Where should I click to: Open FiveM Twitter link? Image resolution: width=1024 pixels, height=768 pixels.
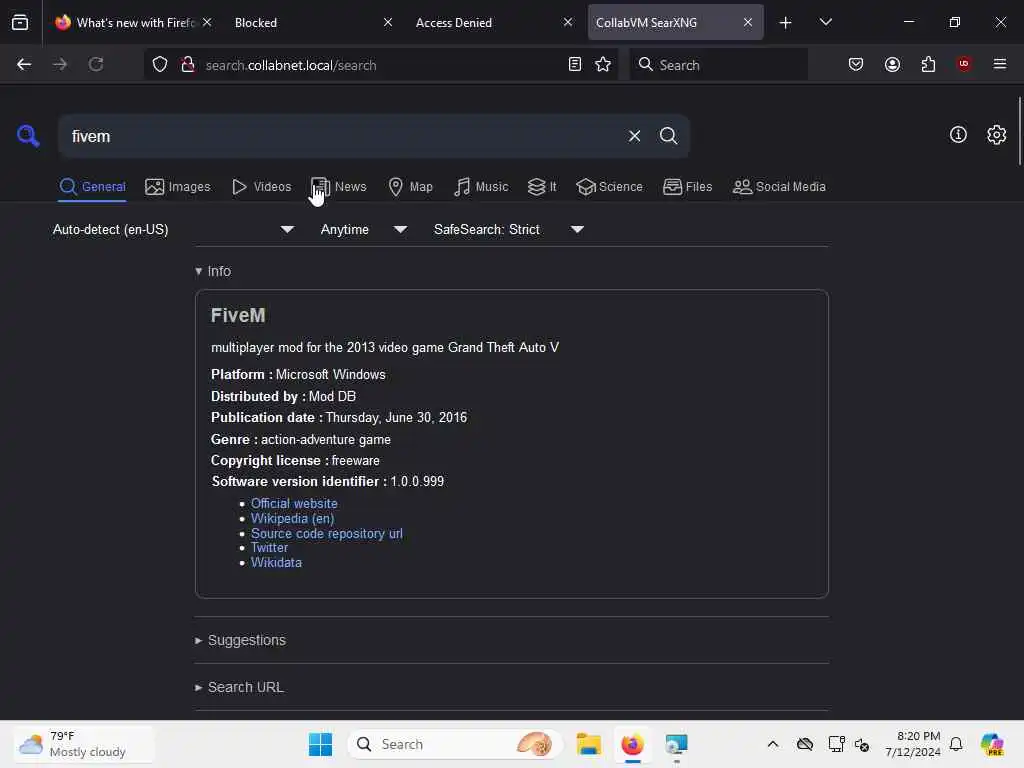[269, 548]
